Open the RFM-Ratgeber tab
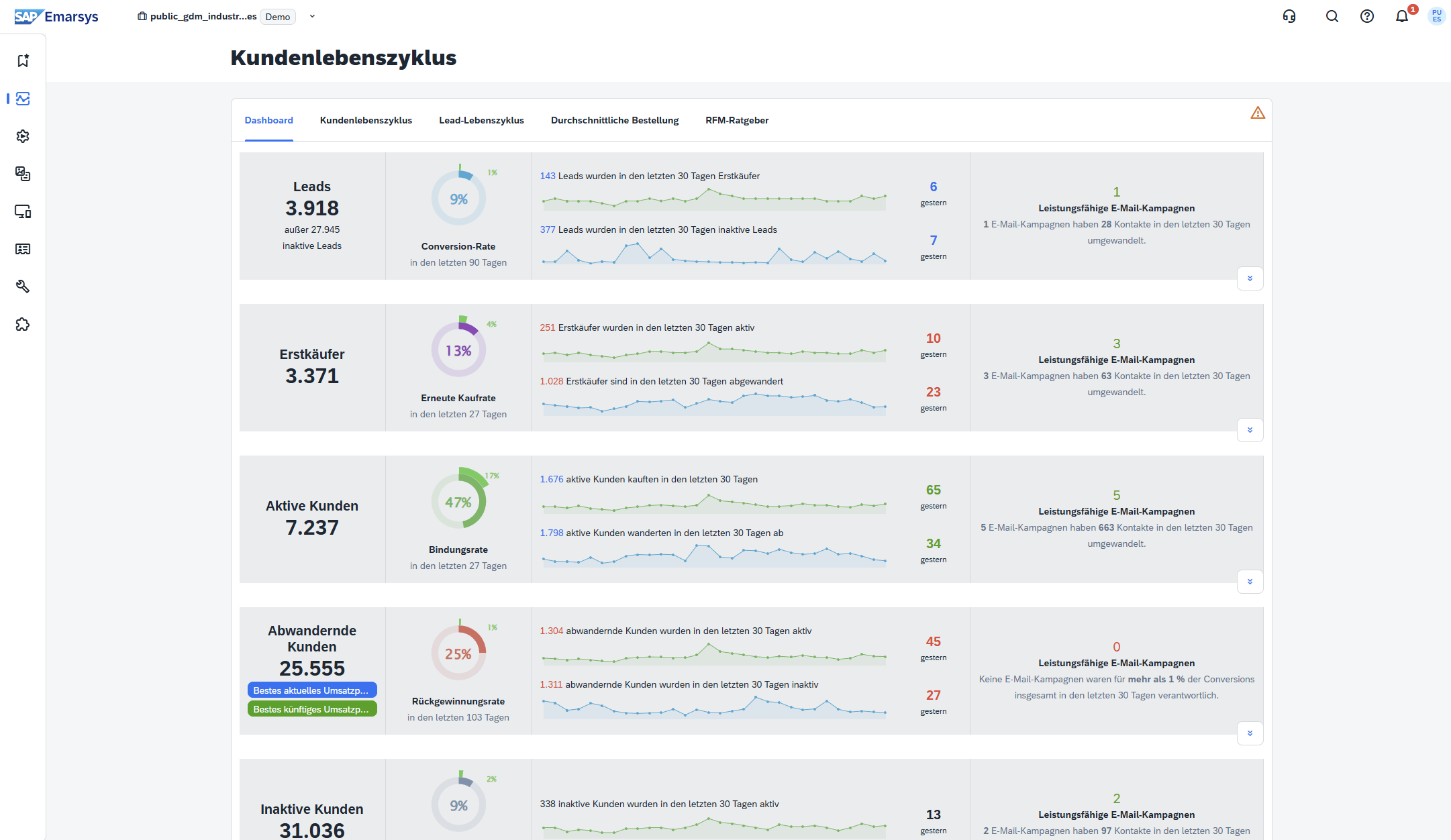This screenshot has height=840, width=1451. click(737, 120)
